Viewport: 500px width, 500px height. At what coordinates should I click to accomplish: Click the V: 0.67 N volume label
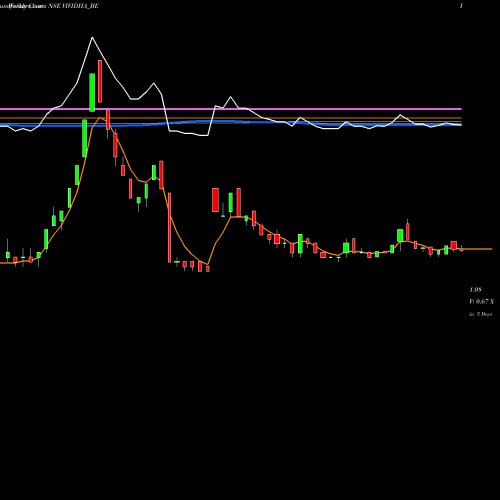click(482, 302)
